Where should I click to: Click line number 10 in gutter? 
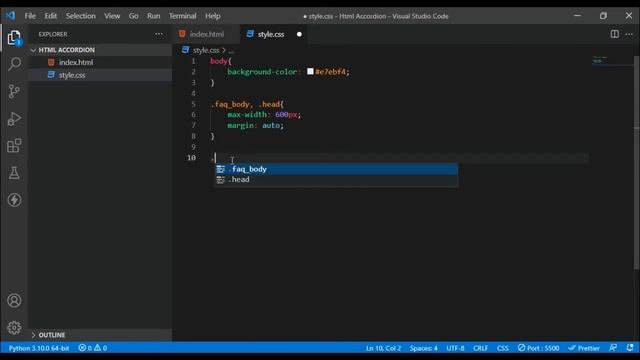[191, 158]
